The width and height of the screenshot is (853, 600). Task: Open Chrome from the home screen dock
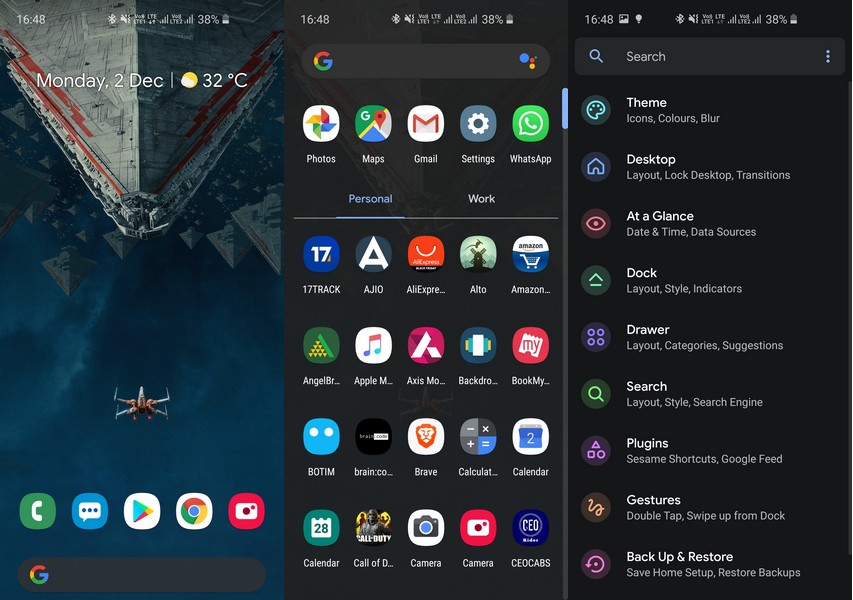tap(194, 511)
